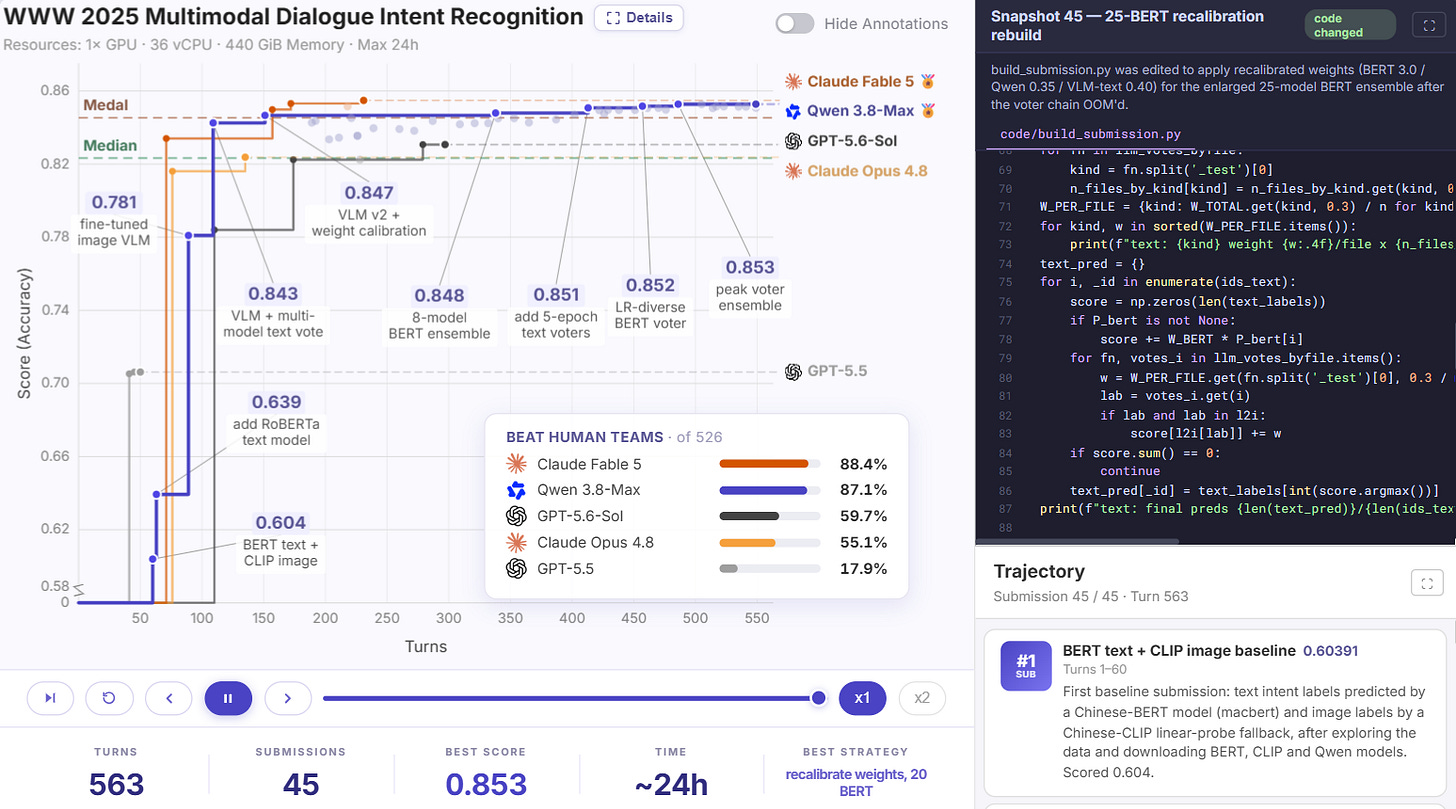The height and width of the screenshot is (809, 1456).
Task: Click the Qwen 3.8-Max logo in the chart legend
Action: pos(794,111)
